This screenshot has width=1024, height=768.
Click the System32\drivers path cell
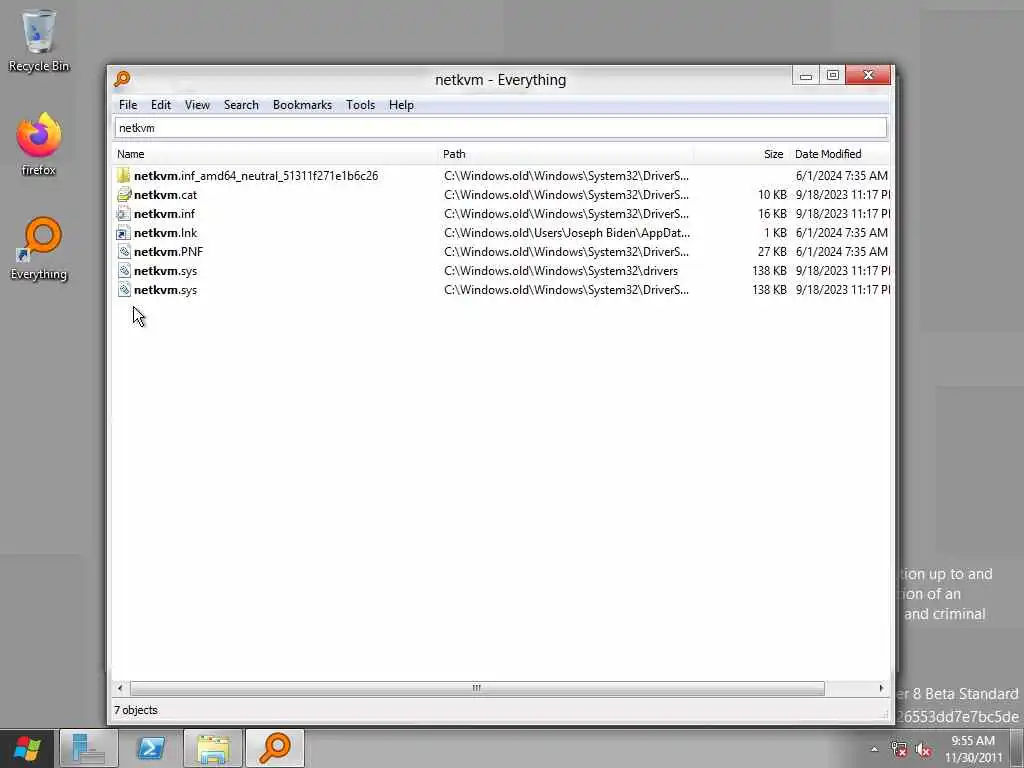[x=561, y=270]
